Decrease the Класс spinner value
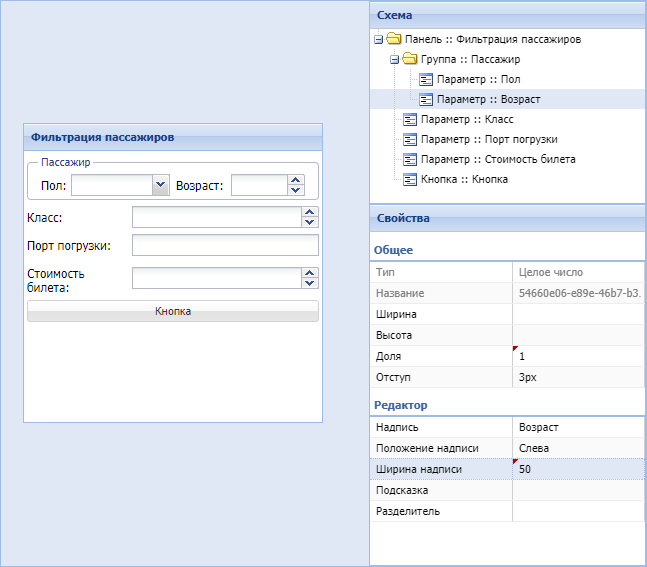647x567 pixels. (x=310, y=222)
